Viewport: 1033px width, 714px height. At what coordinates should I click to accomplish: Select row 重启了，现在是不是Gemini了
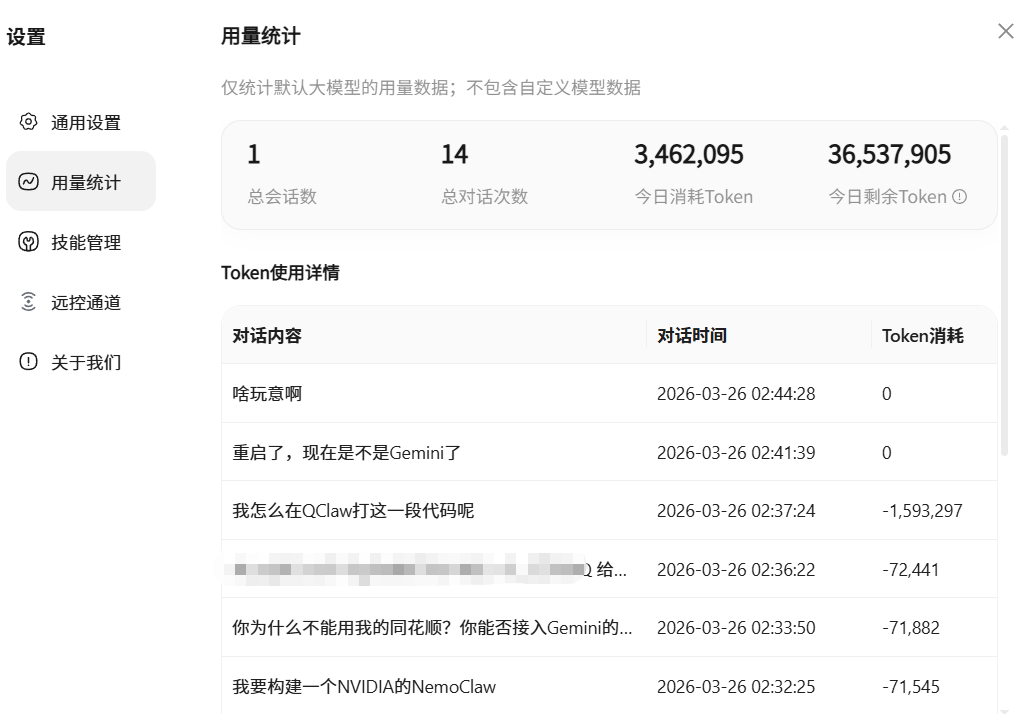(609, 452)
